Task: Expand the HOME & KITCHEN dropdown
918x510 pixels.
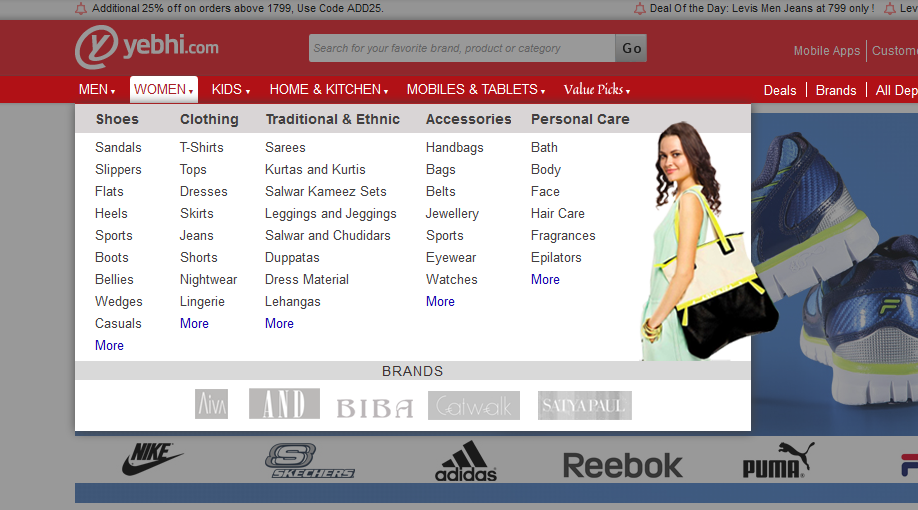Action: tap(328, 90)
